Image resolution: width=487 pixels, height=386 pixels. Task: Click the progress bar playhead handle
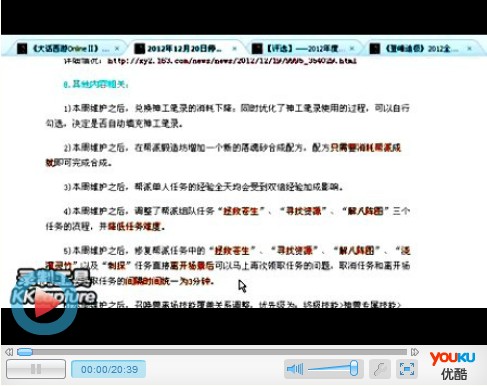[x=25, y=352]
